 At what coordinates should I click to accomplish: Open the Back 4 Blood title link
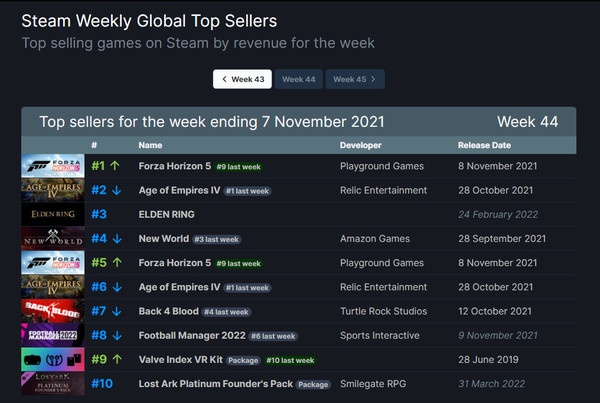pyautogui.click(x=168, y=311)
